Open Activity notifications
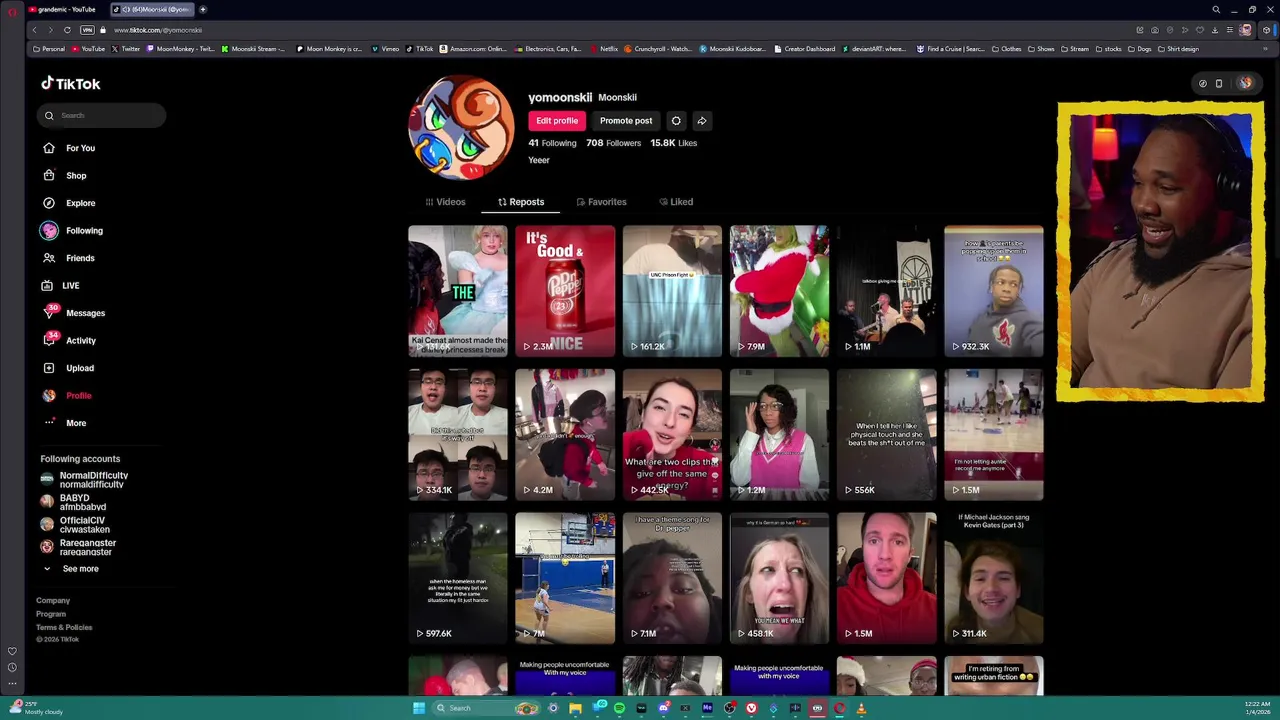 coord(69,340)
